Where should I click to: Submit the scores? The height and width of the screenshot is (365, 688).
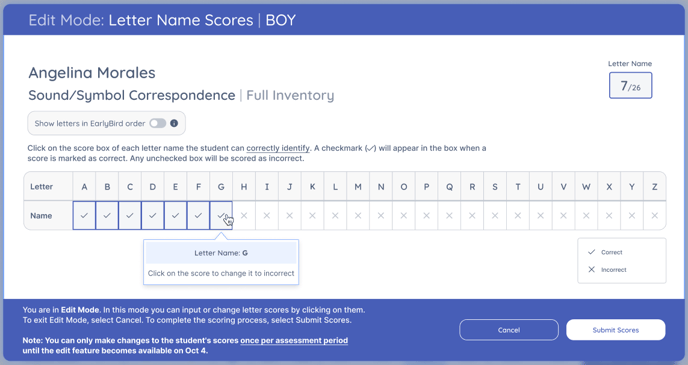616,330
